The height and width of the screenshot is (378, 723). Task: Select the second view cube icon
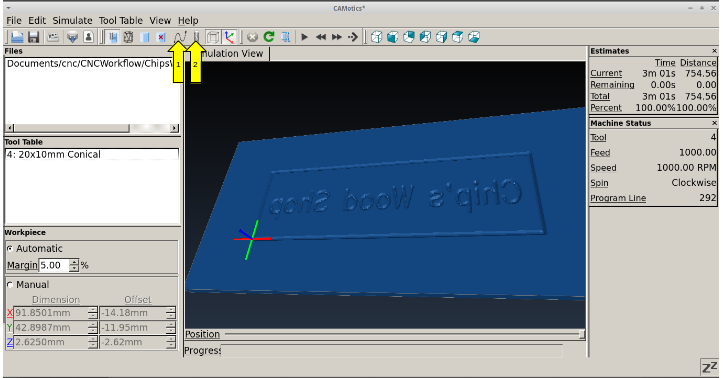coord(393,37)
